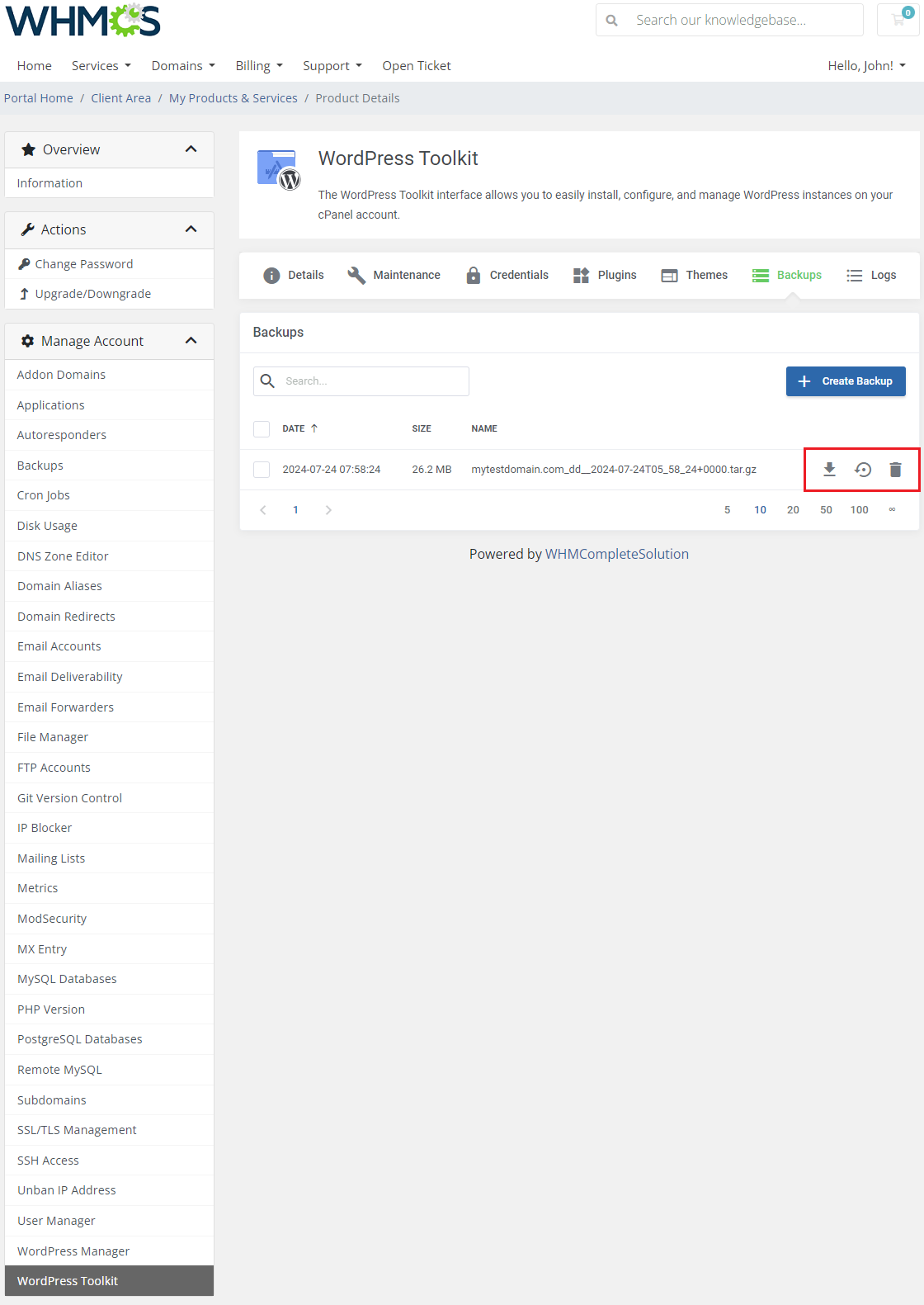Open SSL/TLS Management in sidebar
This screenshot has width=924, height=1305.
(x=109, y=1130)
